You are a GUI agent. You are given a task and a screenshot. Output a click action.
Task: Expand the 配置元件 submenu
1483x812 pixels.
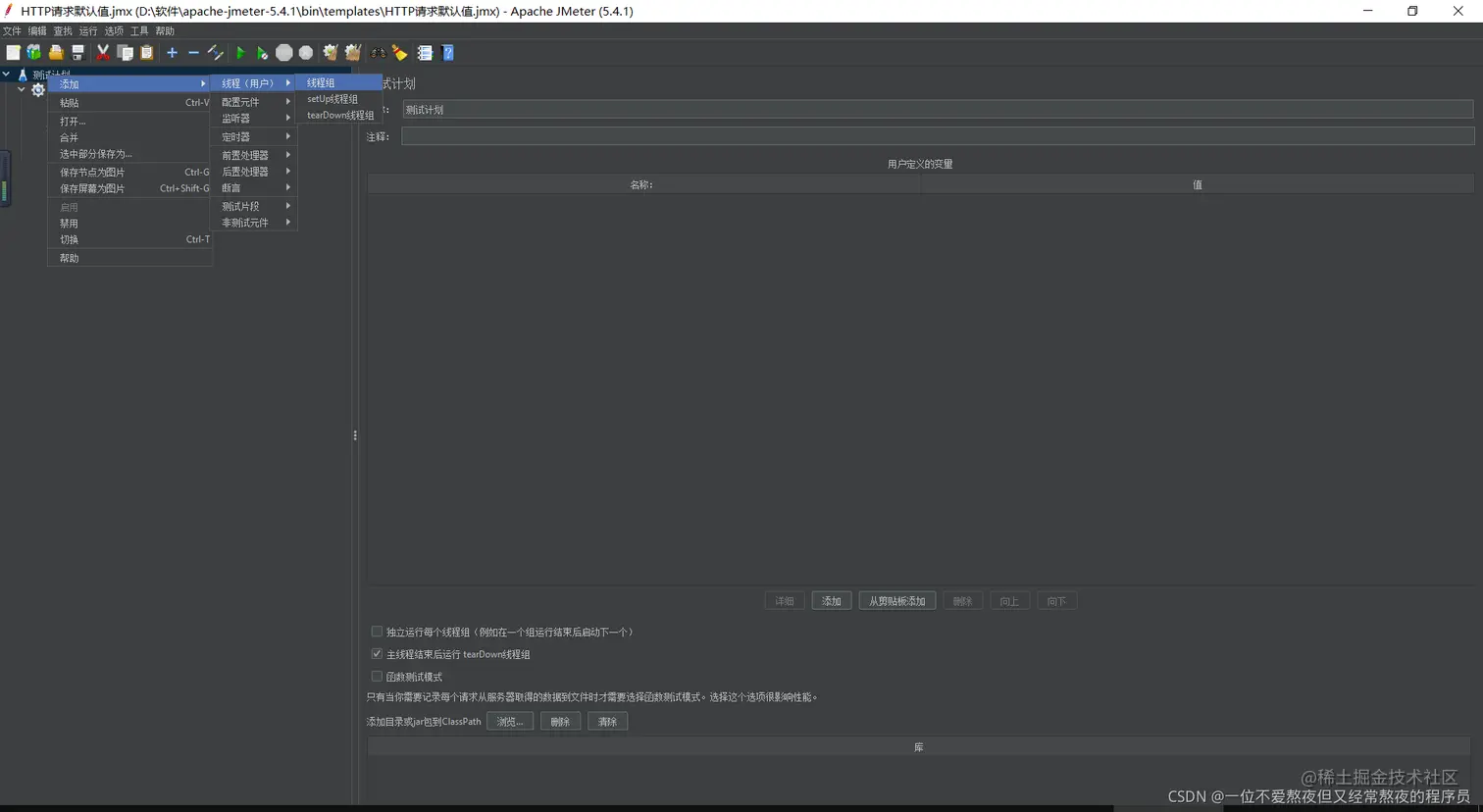click(x=254, y=102)
